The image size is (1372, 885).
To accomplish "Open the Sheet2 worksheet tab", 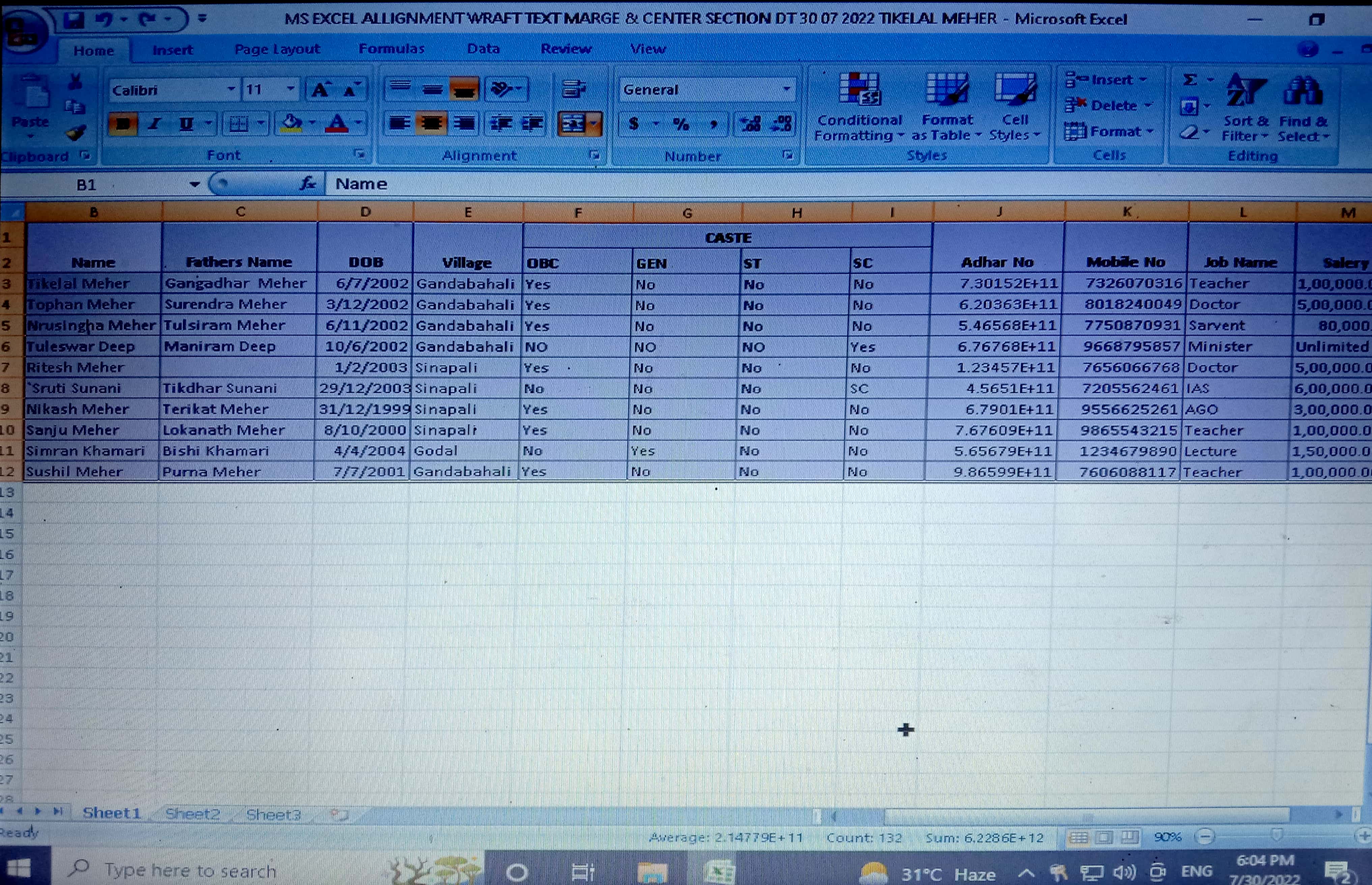I will click(x=193, y=814).
